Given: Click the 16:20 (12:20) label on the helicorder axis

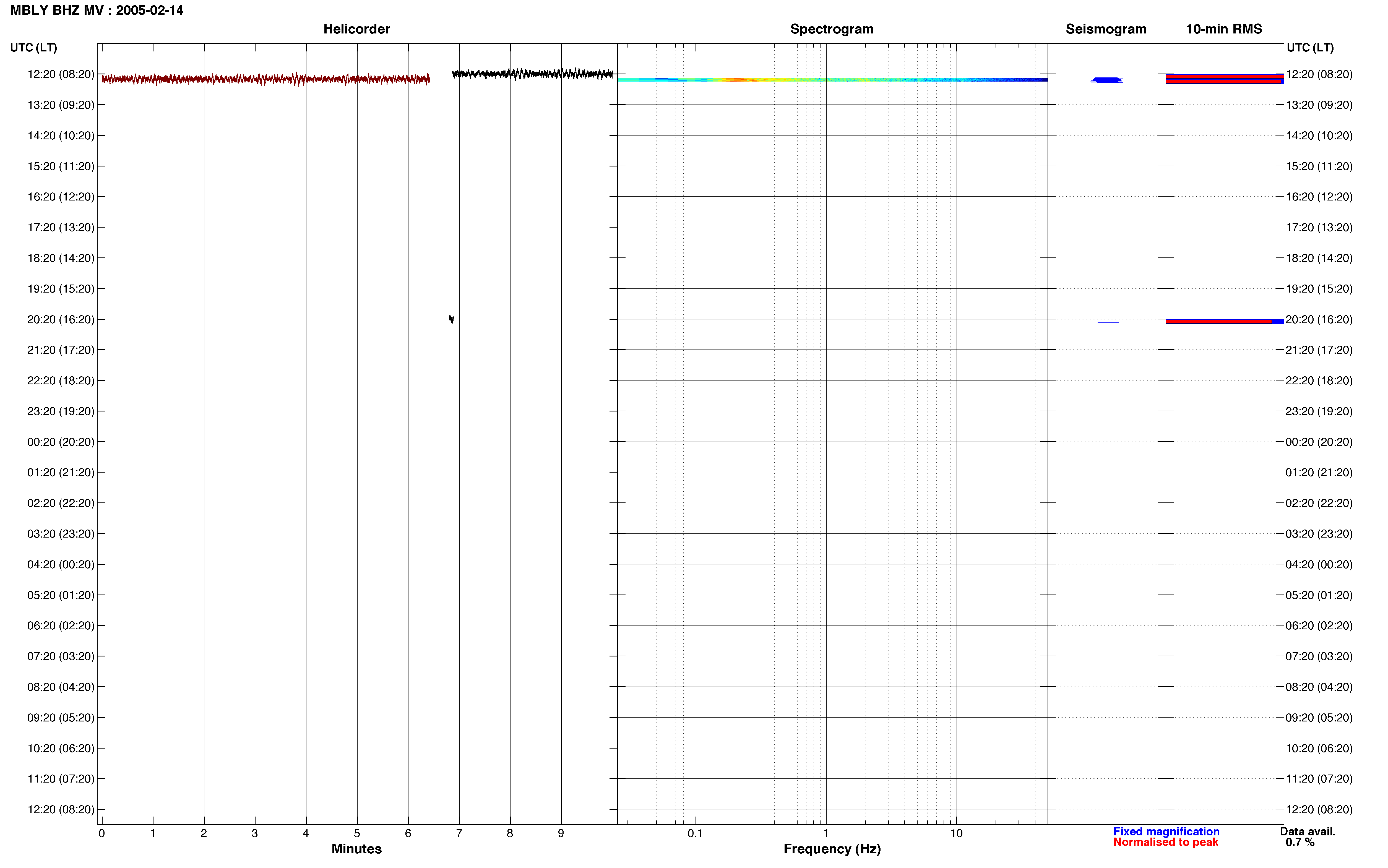Looking at the screenshot, I should pyautogui.click(x=61, y=197).
